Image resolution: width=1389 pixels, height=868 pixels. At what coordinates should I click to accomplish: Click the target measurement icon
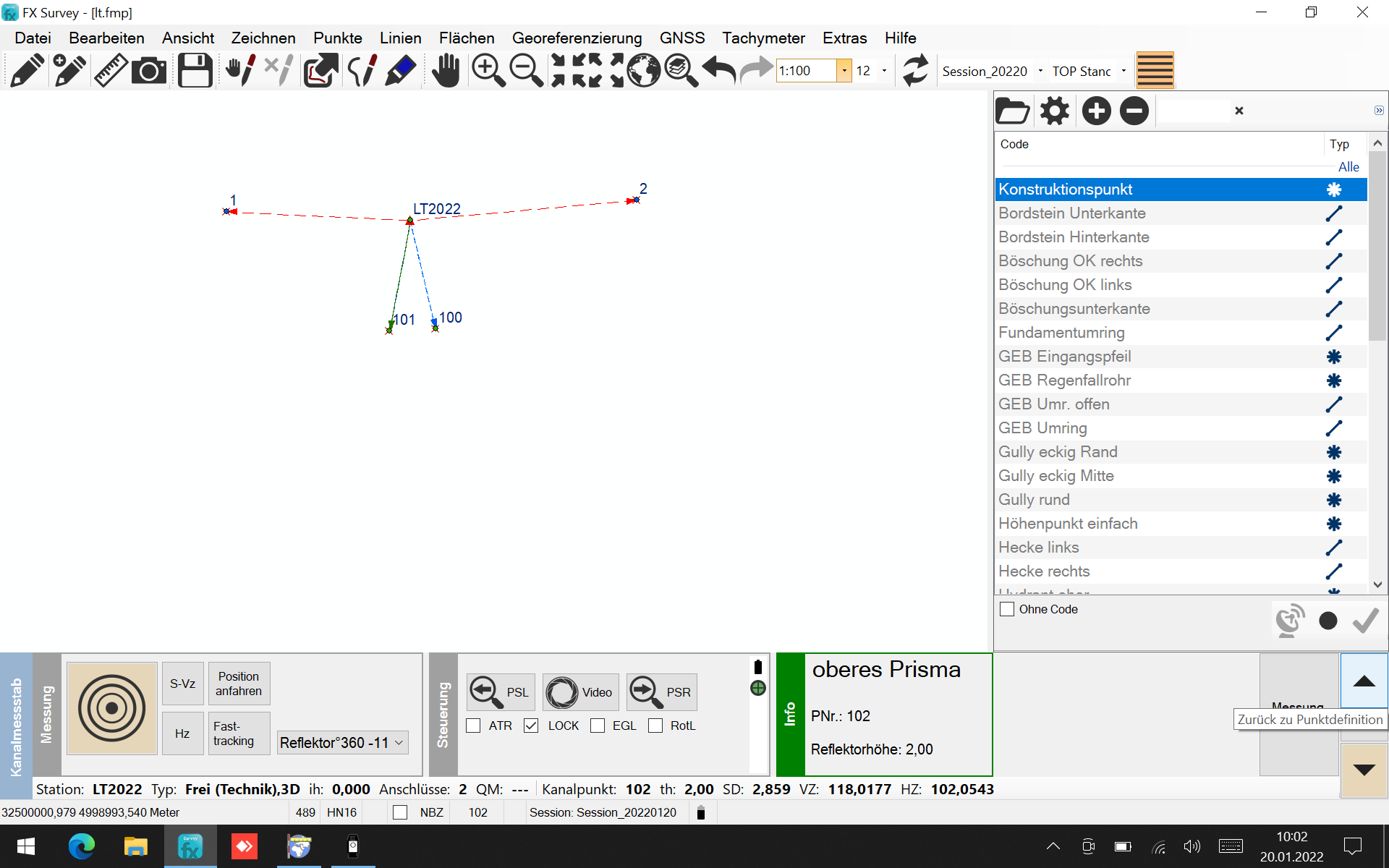[112, 708]
